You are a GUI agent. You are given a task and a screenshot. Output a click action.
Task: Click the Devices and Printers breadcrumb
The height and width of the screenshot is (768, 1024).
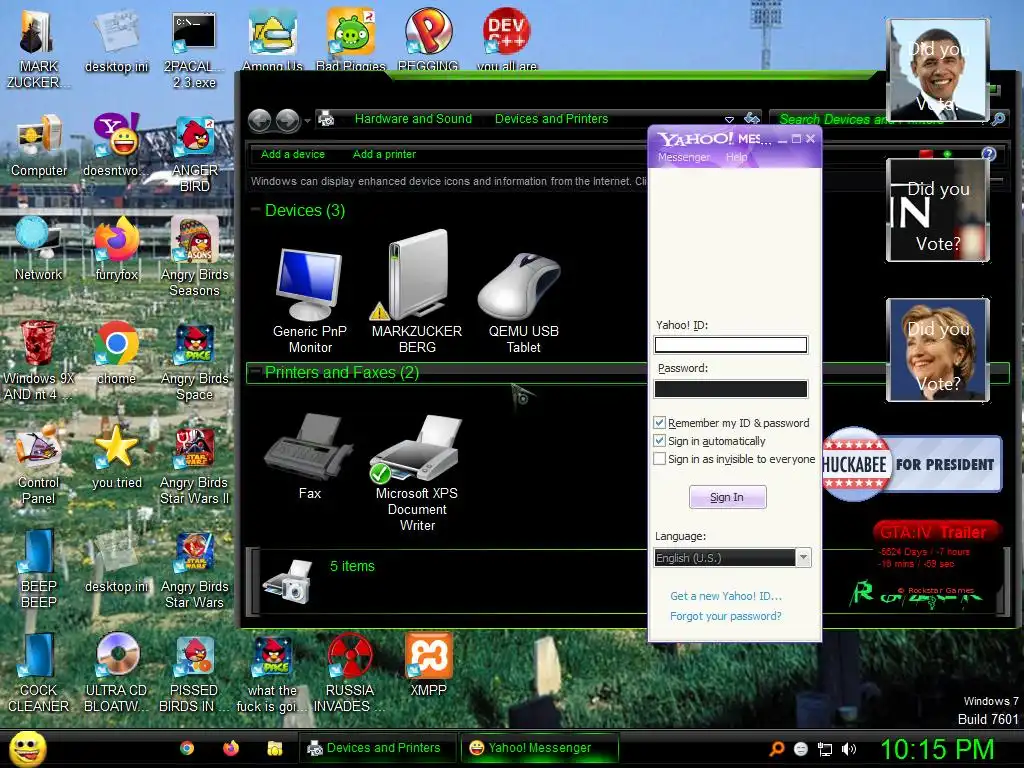(551, 119)
